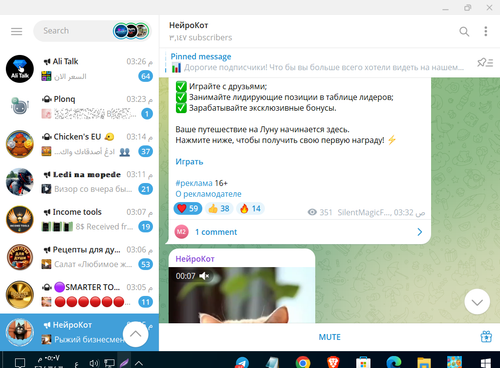Open the Рецепты для души channel

(79, 257)
